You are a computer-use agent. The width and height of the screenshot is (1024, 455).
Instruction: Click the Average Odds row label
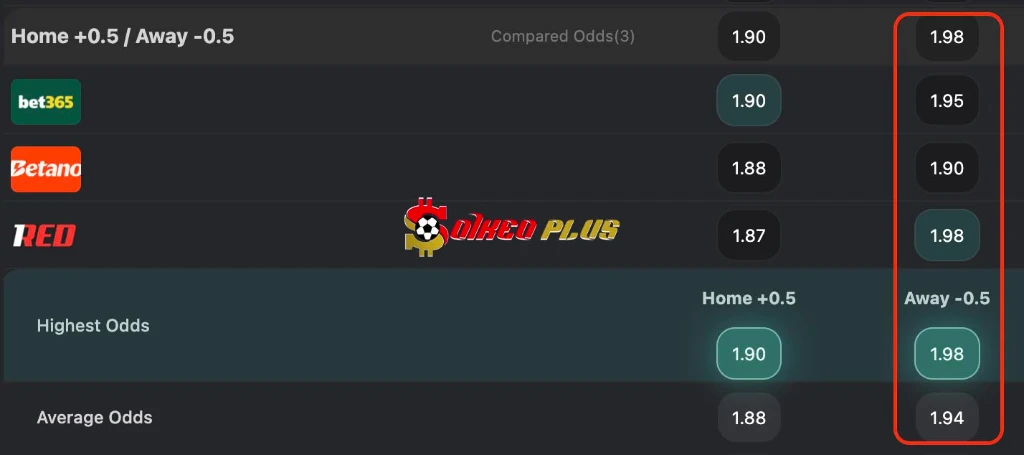(95, 417)
